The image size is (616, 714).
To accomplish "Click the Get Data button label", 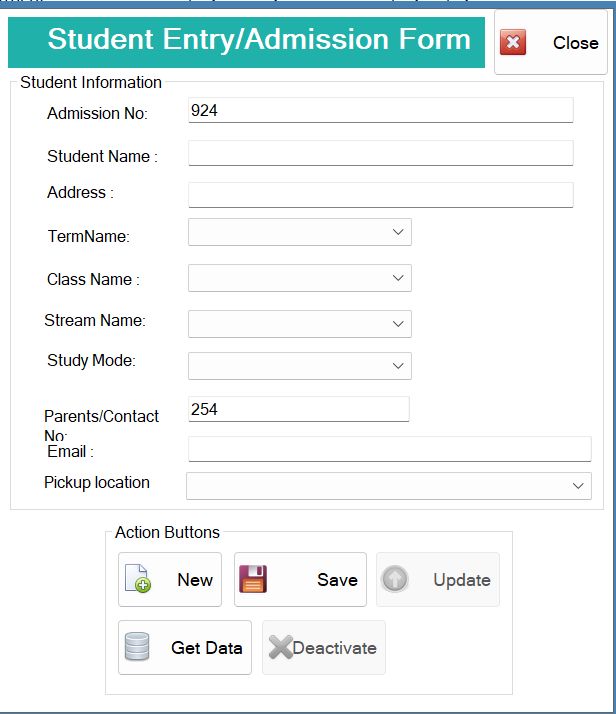I will 207,648.
